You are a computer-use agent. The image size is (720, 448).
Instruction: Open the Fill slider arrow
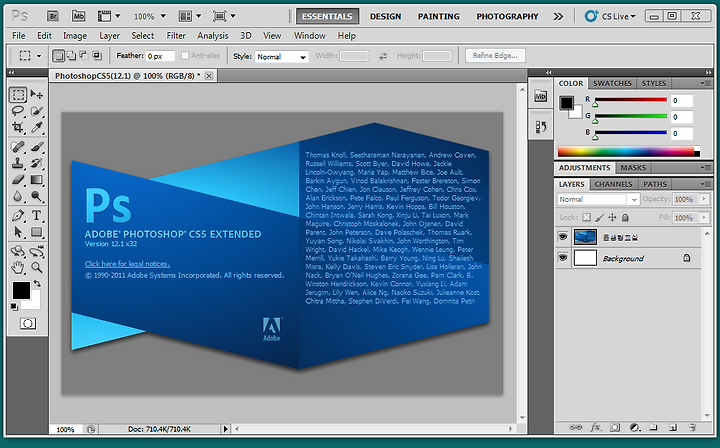[704, 218]
